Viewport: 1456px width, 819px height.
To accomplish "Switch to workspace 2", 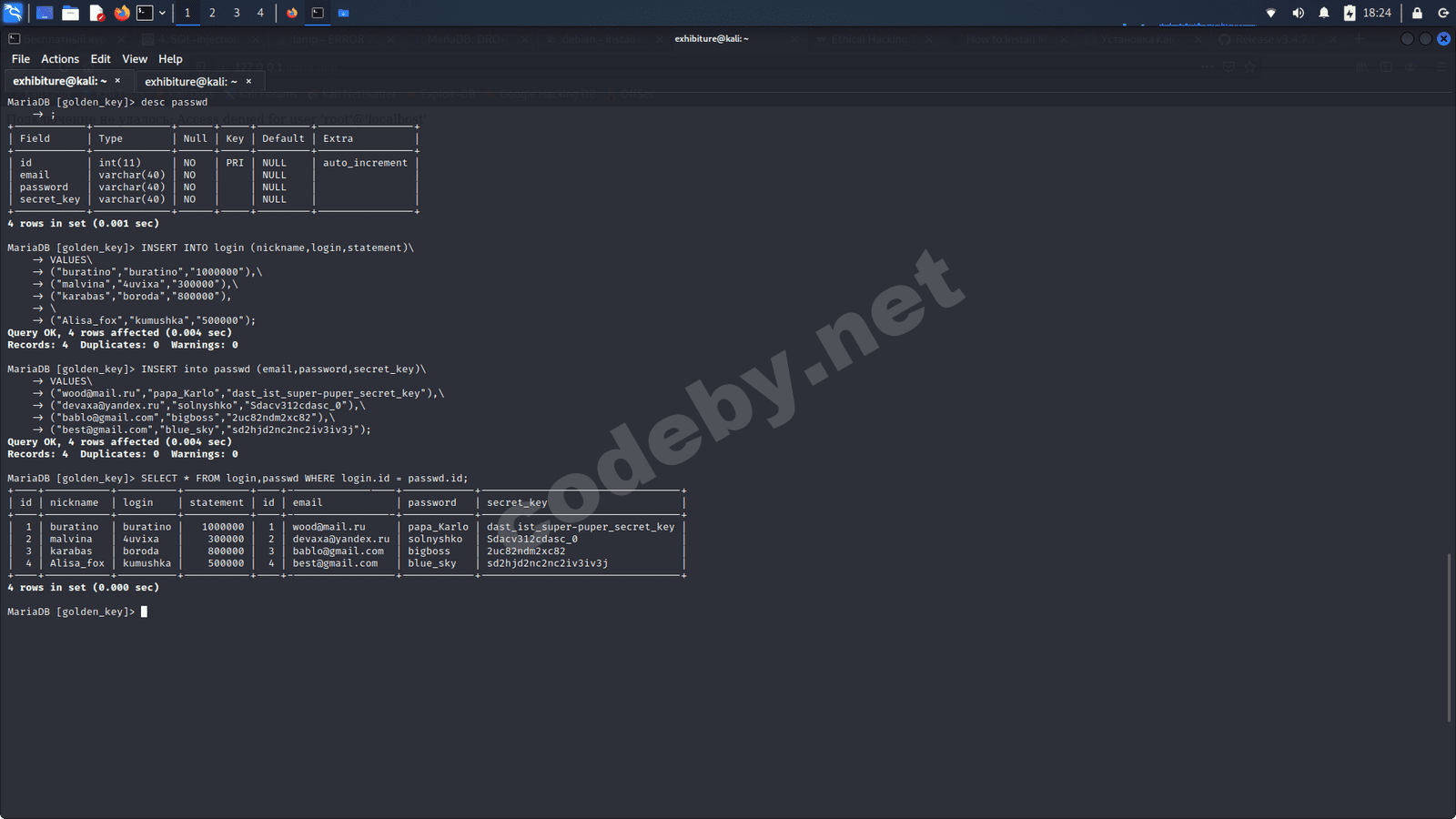I will point(212,13).
